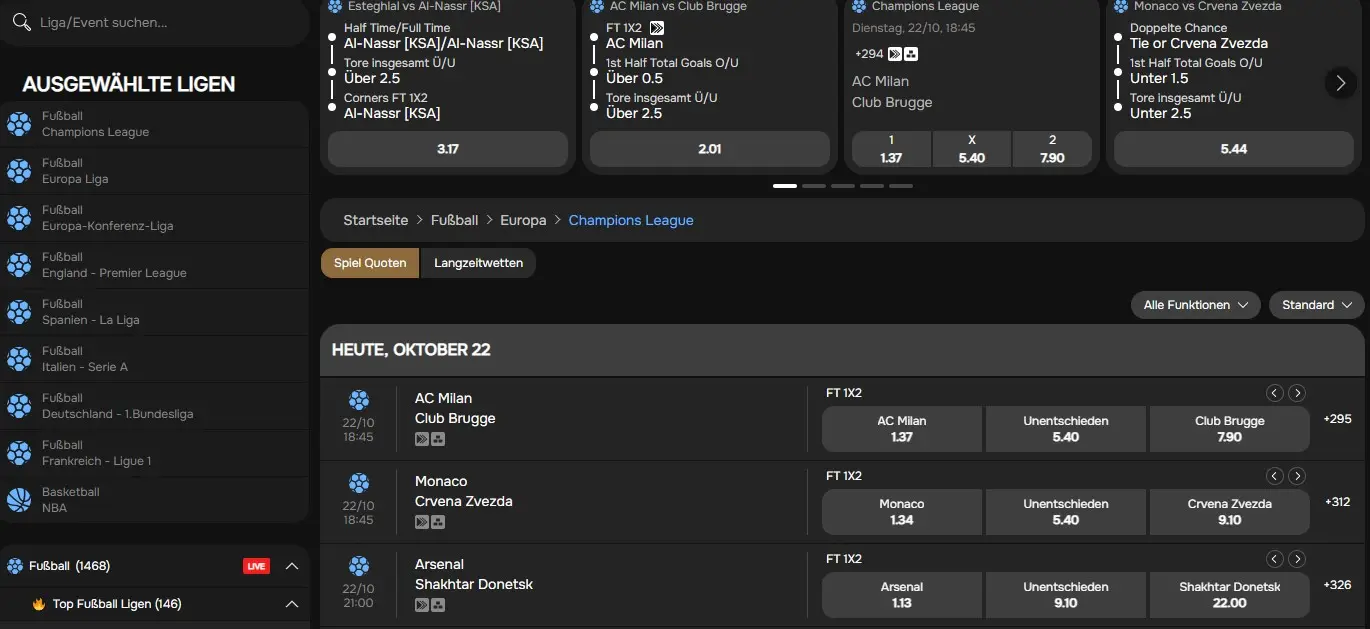Screen dimensions: 1370x629
Task: Click the red LIVE badge beside Fußball
Action: click(x=257, y=566)
